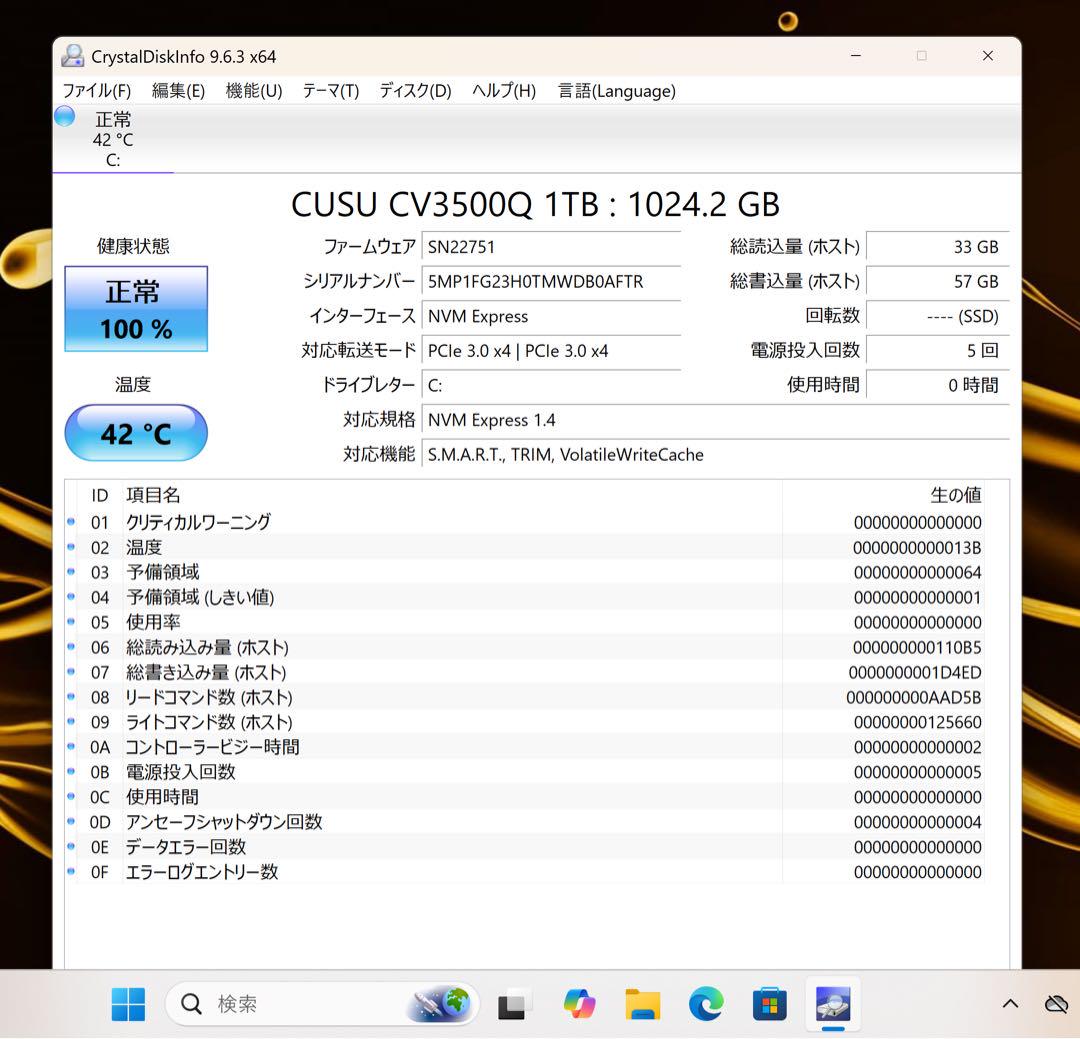
Task: Select the ライトコマンド数 (ホスト) attribute row
Action: (x=525, y=722)
